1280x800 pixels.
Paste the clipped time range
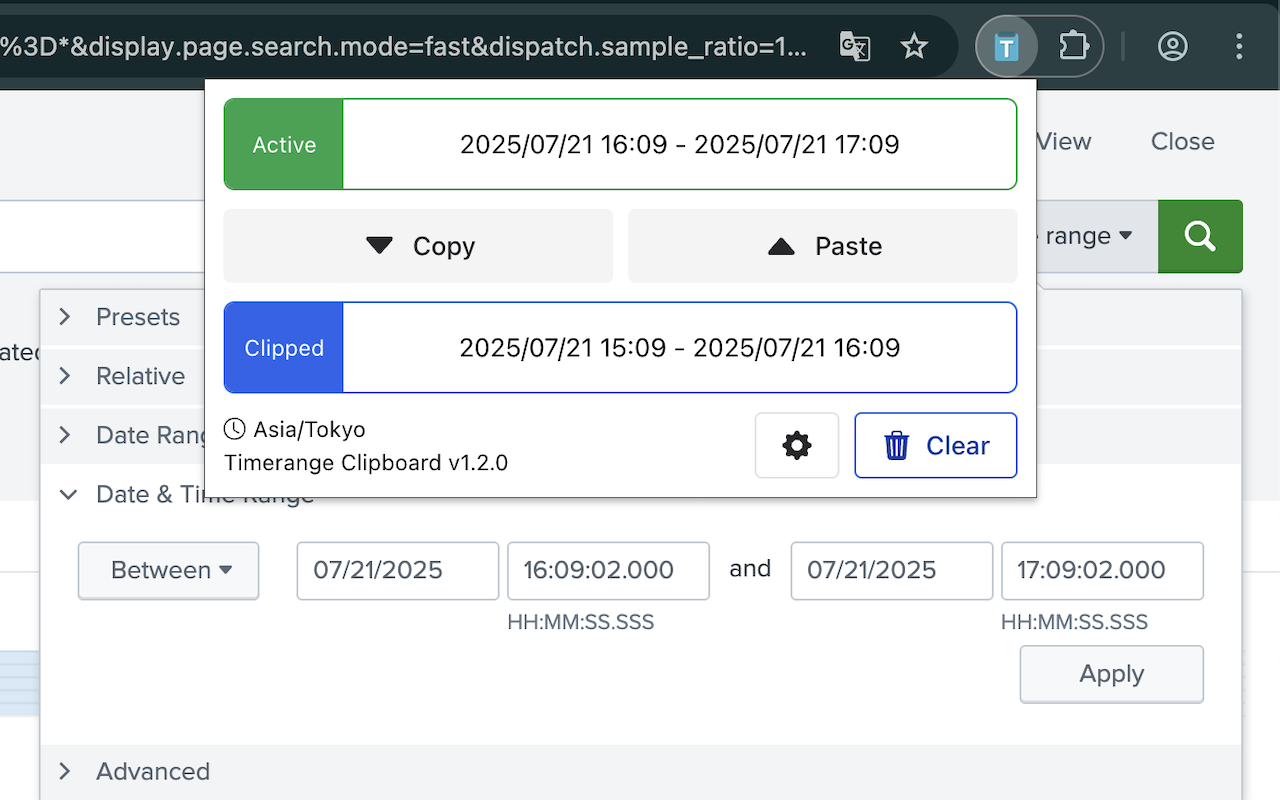tap(822, 246)
